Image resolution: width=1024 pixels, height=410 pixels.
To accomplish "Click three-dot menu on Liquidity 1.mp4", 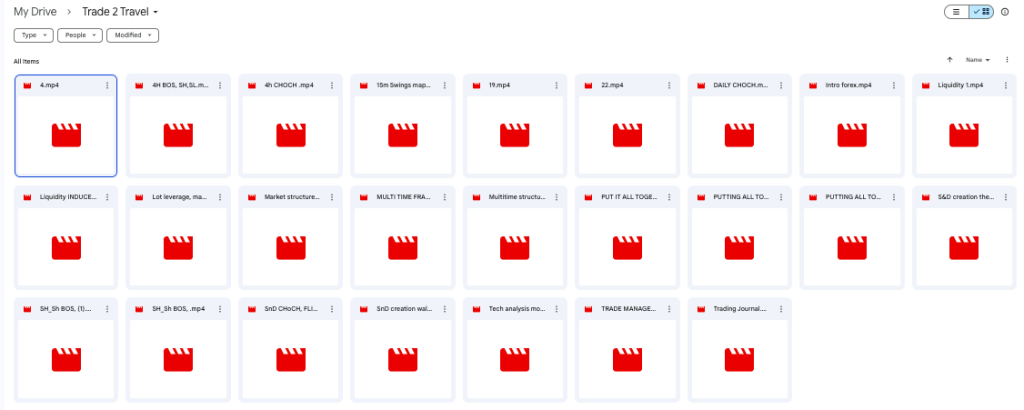I will (x=1005, y=86).
